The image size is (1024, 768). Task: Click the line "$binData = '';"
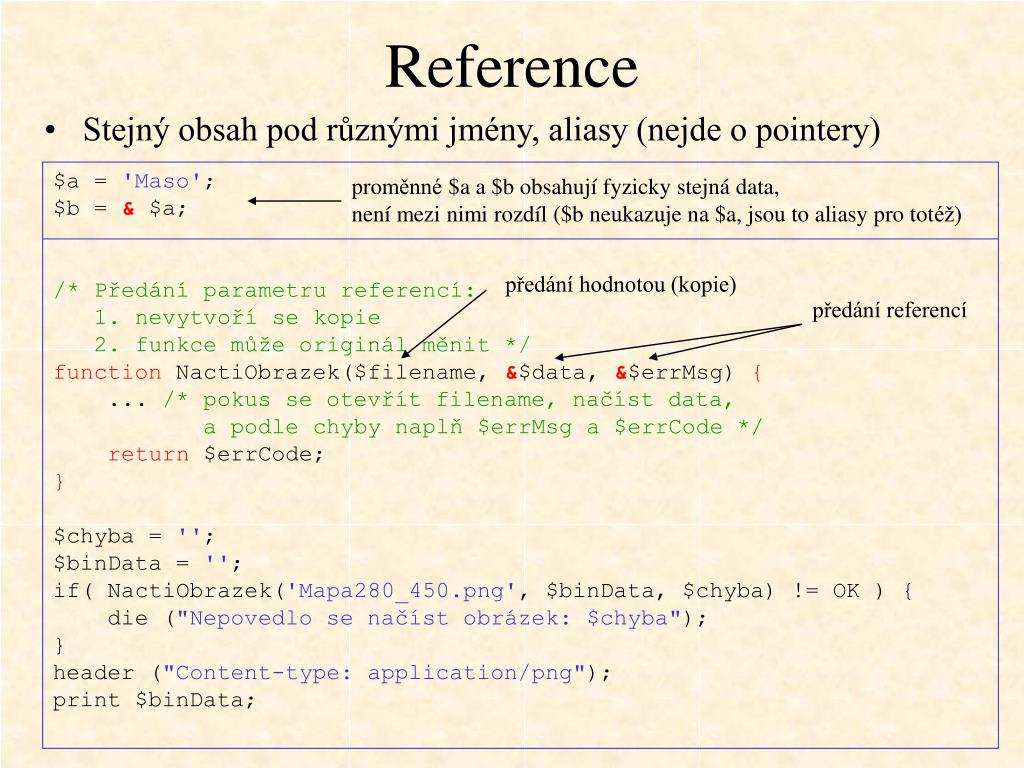(148, 564)
